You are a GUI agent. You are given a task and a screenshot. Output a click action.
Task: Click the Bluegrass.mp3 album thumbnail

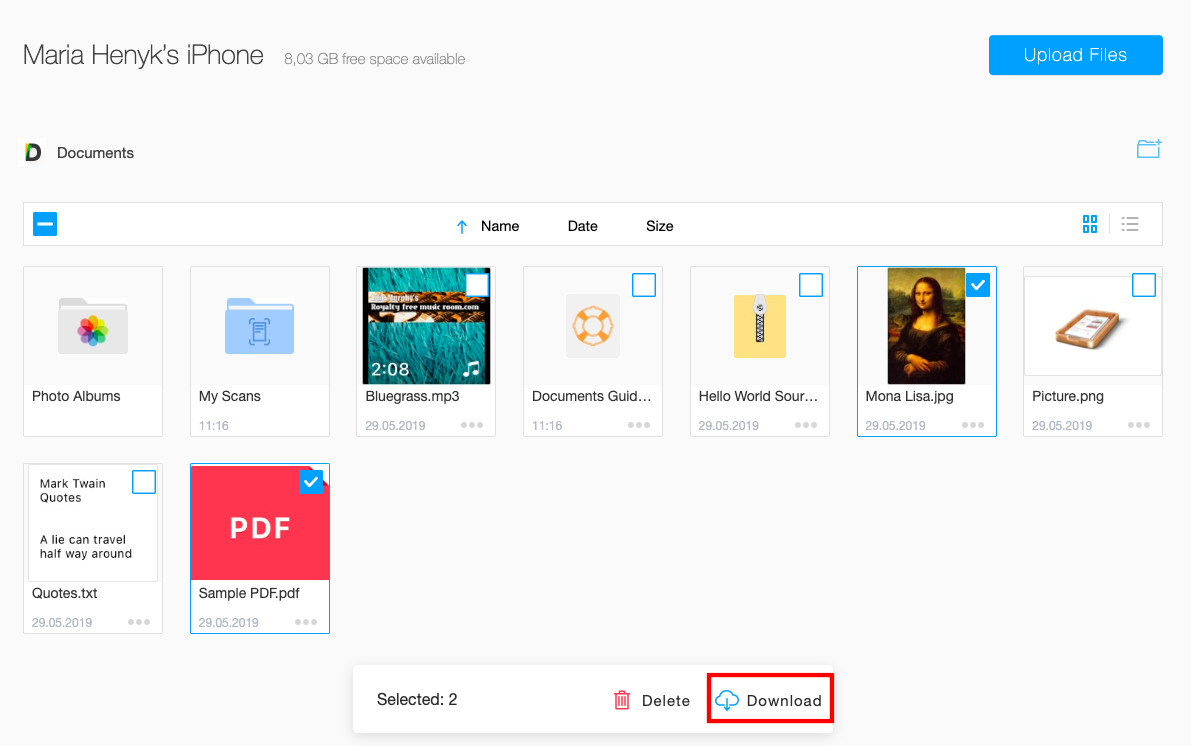click(x=426, y=325)
